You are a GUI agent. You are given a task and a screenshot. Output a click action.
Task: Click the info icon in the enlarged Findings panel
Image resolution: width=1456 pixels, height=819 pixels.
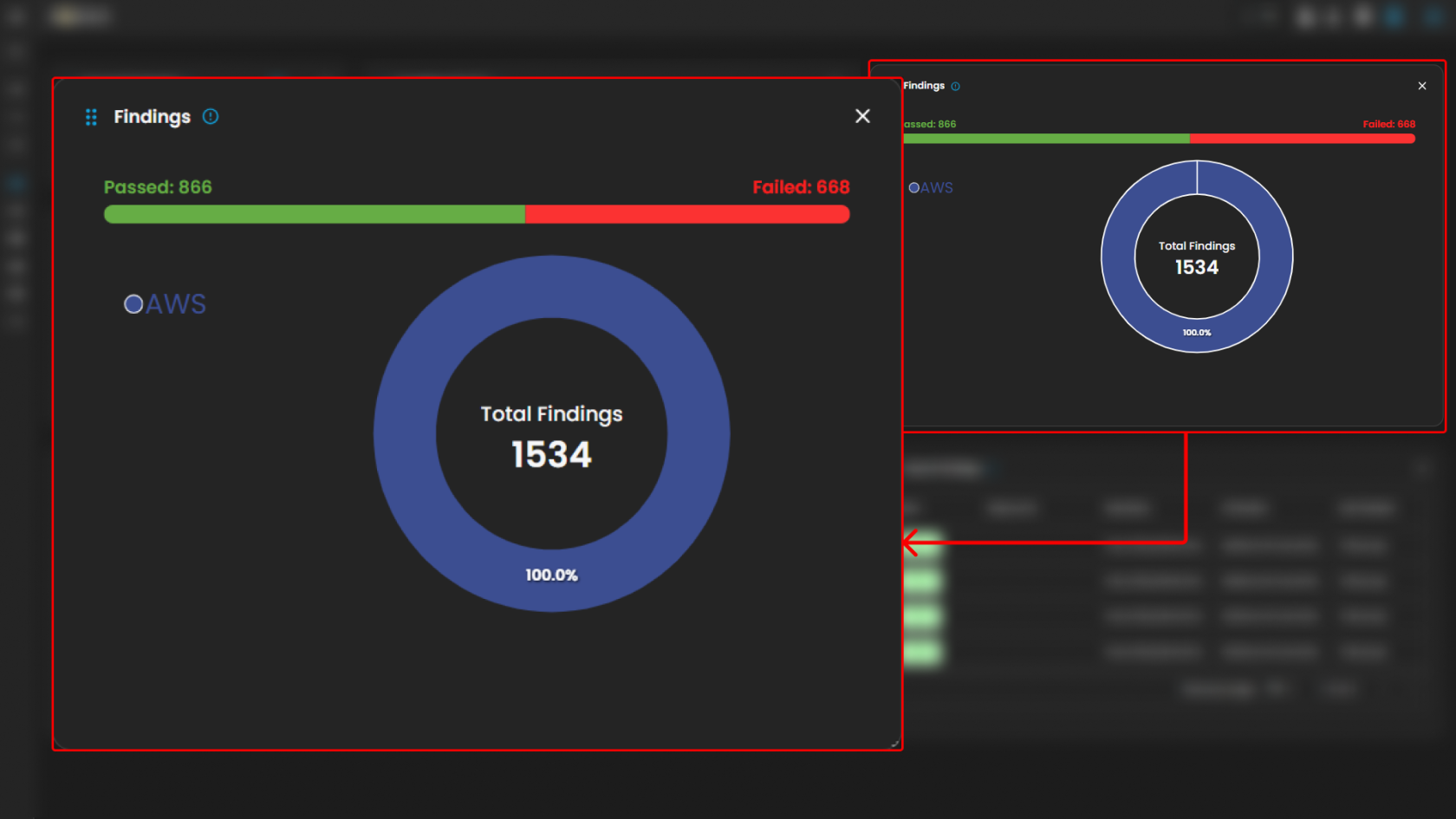coord(211,116)
